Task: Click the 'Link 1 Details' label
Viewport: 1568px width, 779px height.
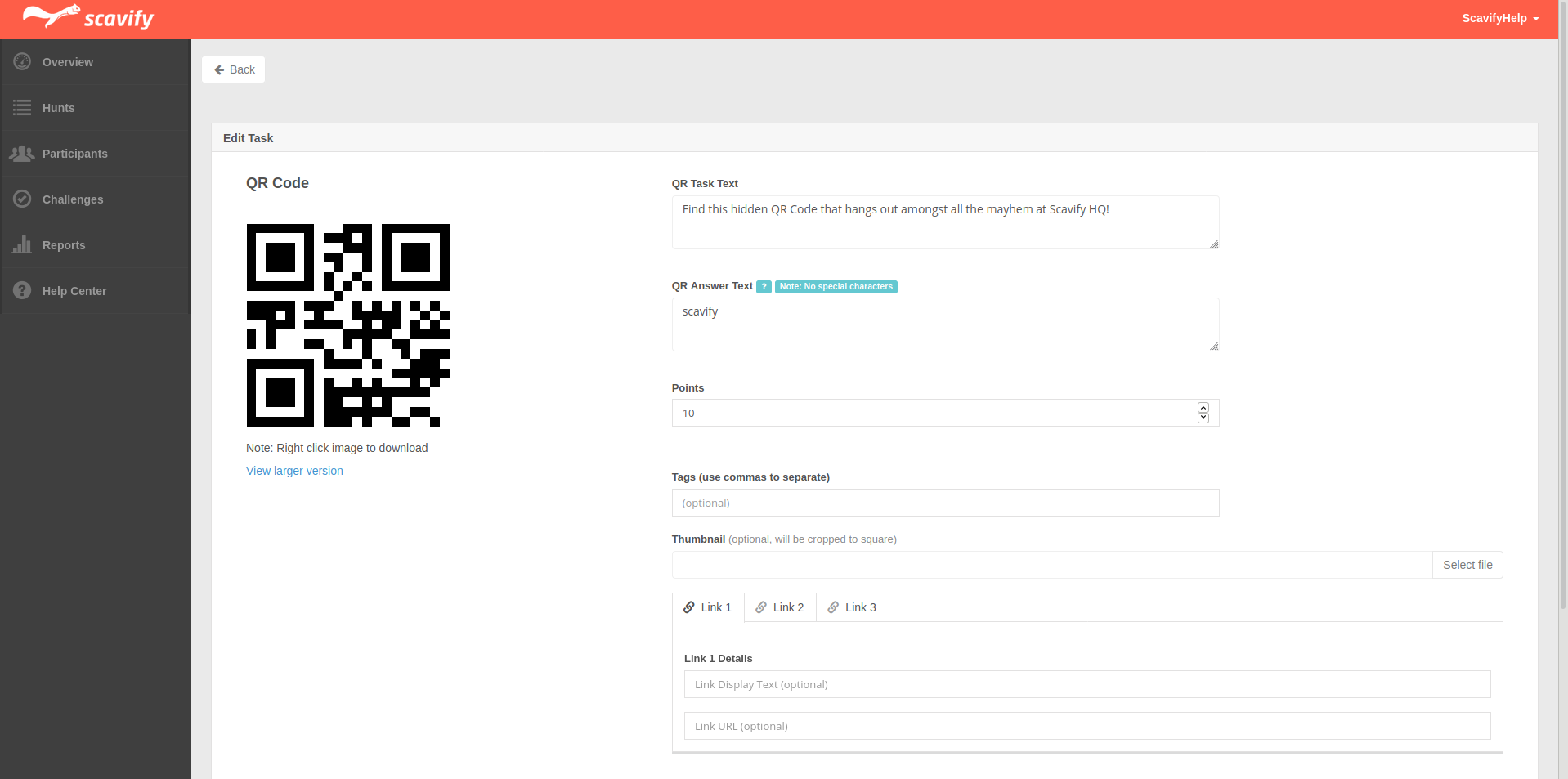Action: coord(718,659)
